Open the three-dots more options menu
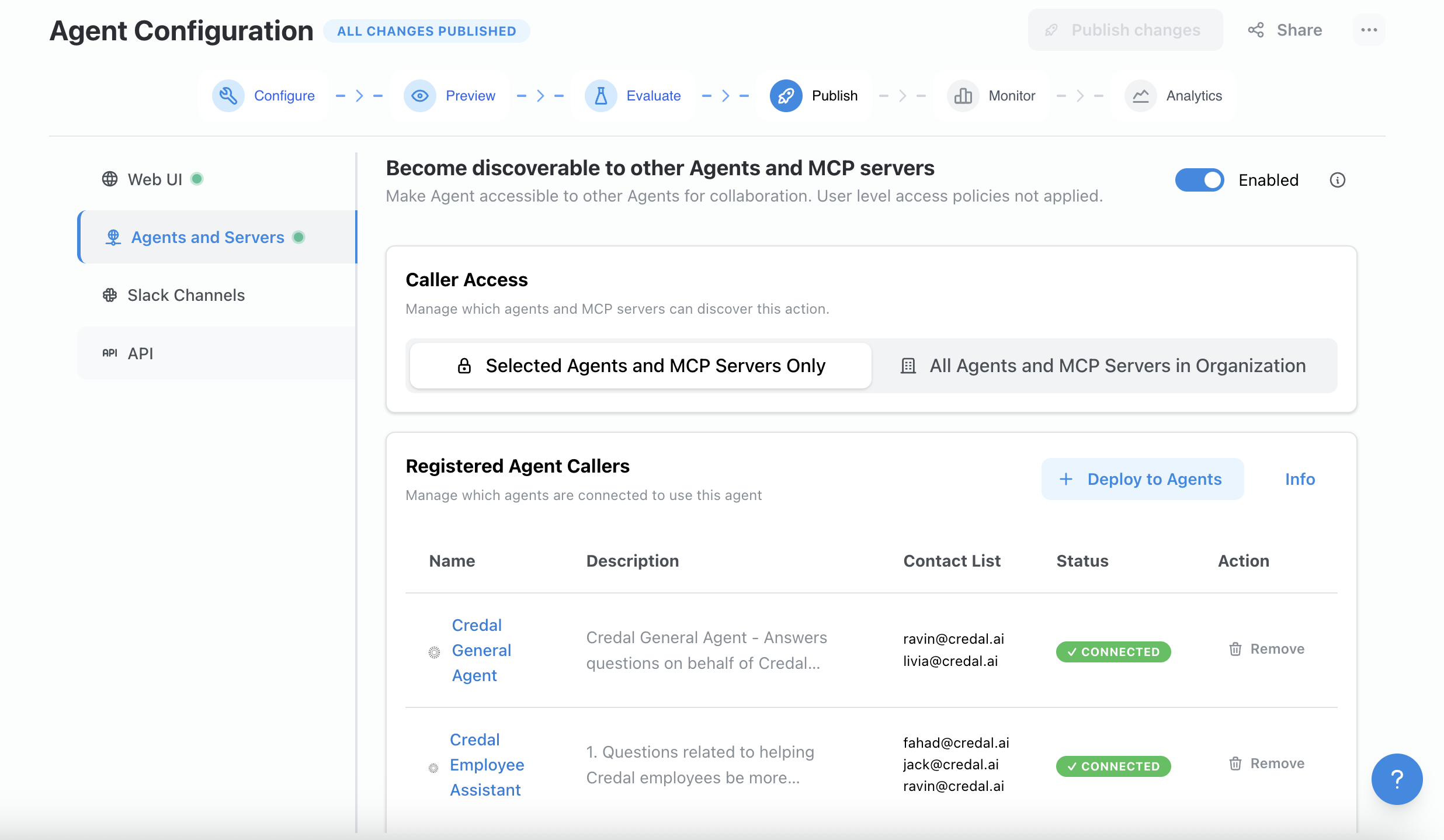The image size is (1444, 840). [x=1369, y=30]
